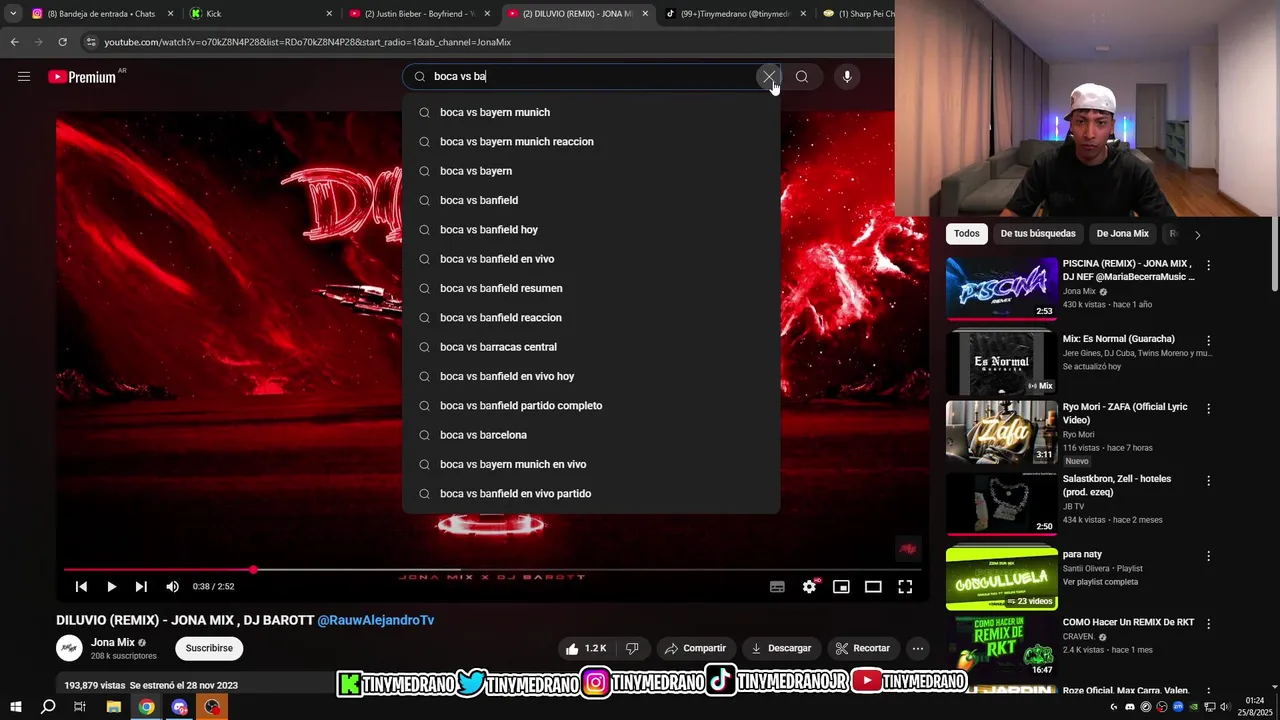Switch to theater mode
This screenshot has height=720, width=1280.
click(873, 587)
